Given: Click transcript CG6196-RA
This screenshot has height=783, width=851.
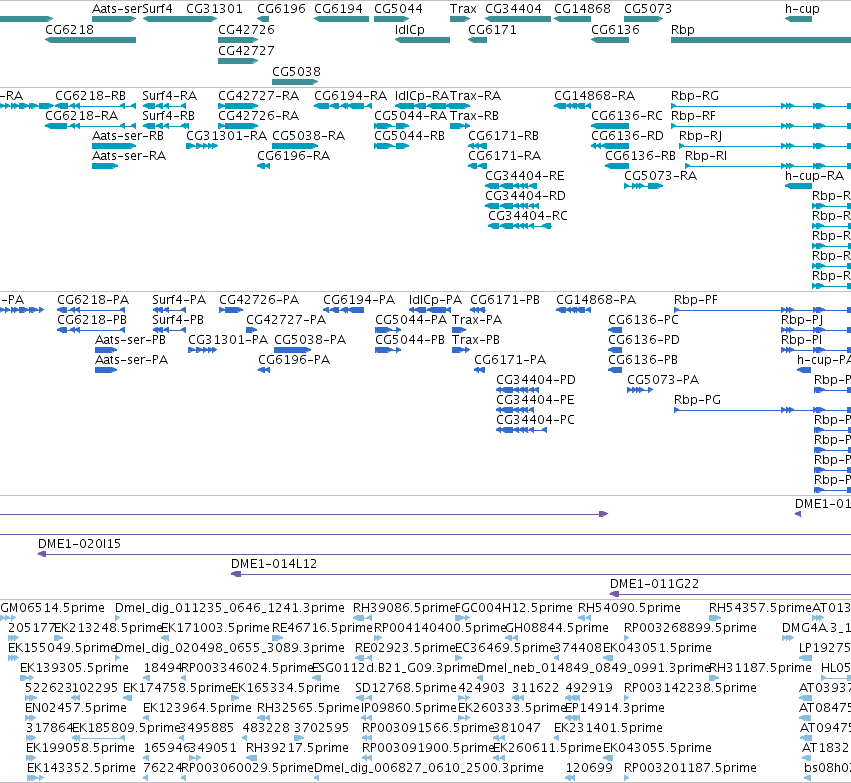Looking at the screenshot, I should [x=263, y=166].
